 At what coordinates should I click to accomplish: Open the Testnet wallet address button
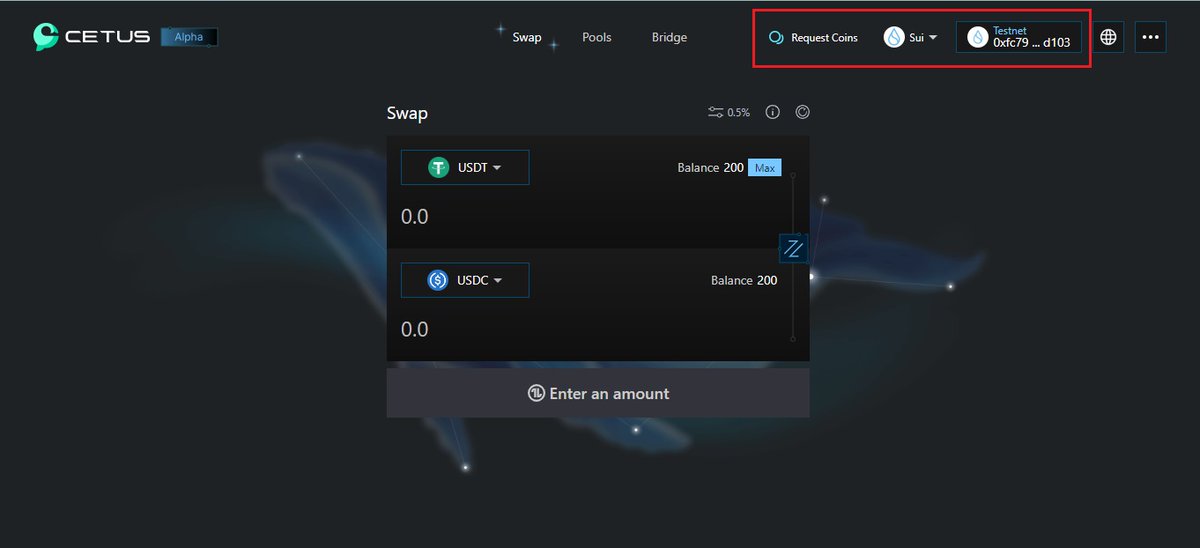pyautogui.click(x=1019, y=37)
